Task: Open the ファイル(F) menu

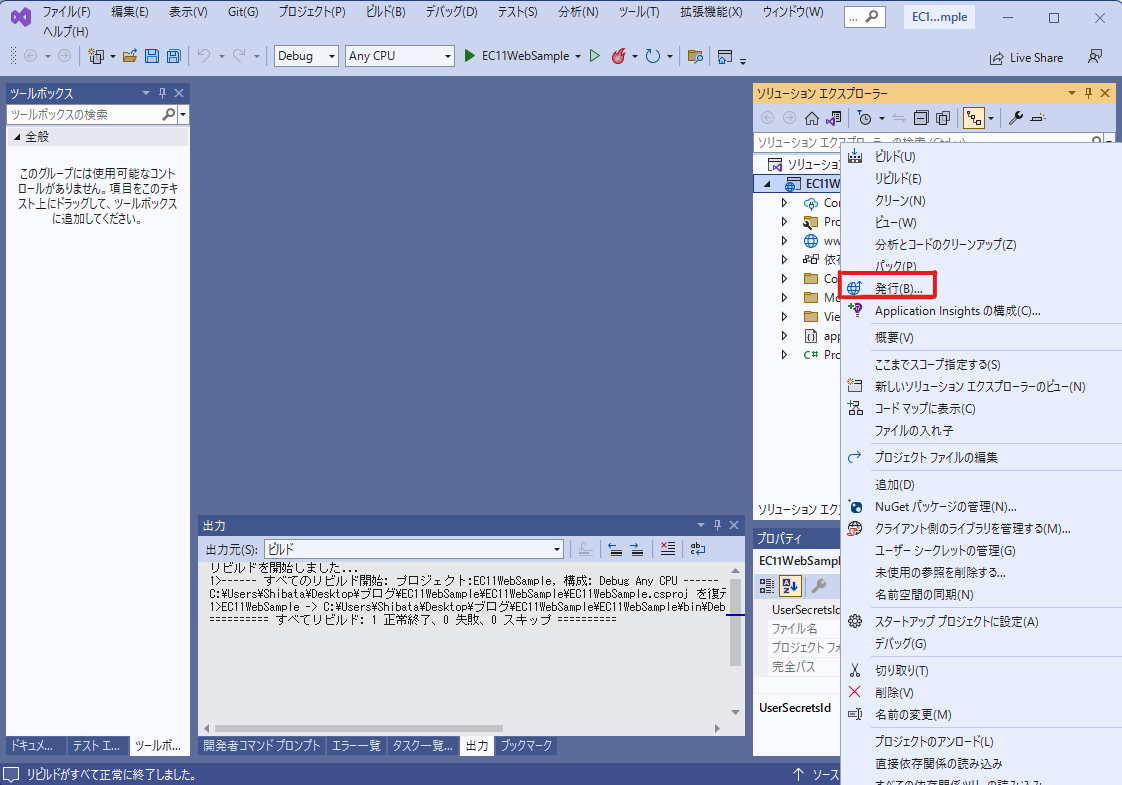Action: pyautogui.click(x=67, y=12)
